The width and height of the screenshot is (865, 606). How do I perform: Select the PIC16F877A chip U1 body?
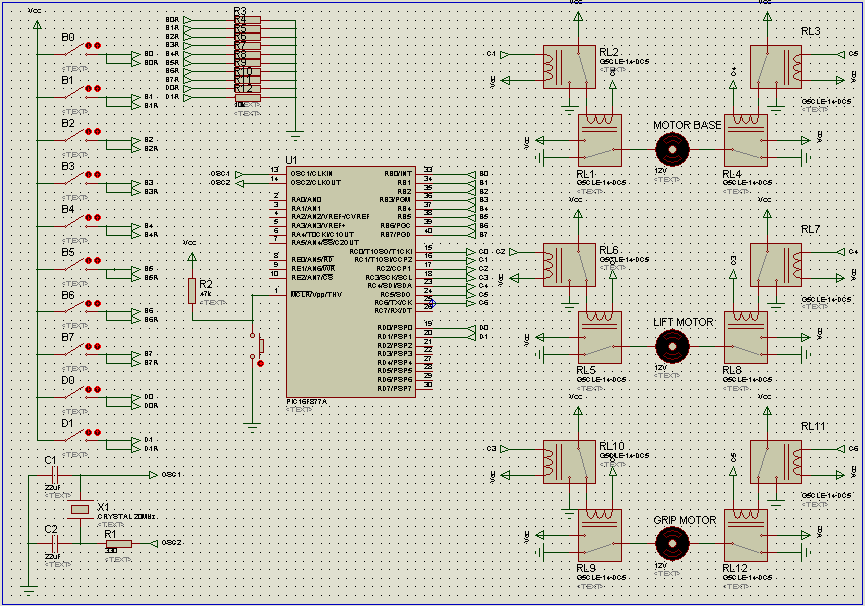click(351, 282)
